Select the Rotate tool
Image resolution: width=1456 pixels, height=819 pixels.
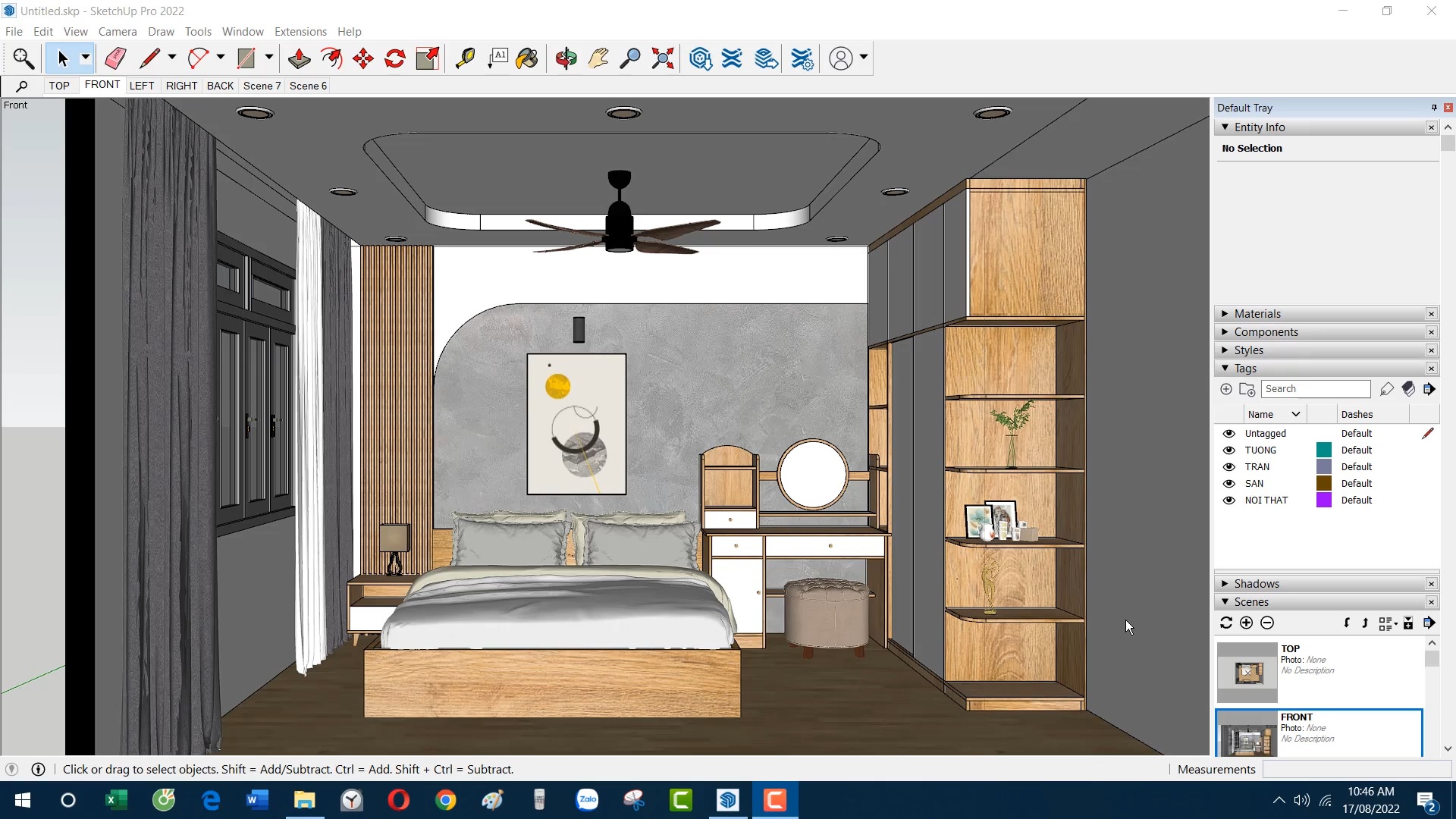pos(394,58)
